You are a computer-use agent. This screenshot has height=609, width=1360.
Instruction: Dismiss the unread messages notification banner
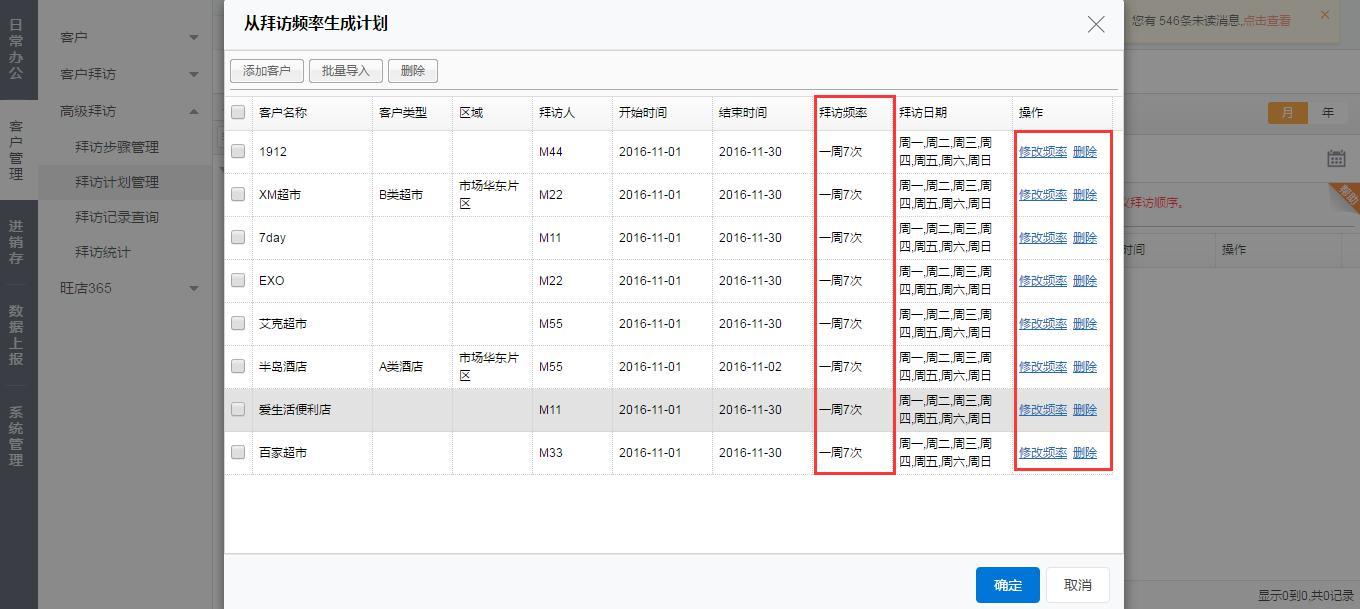click(1325, 15)
